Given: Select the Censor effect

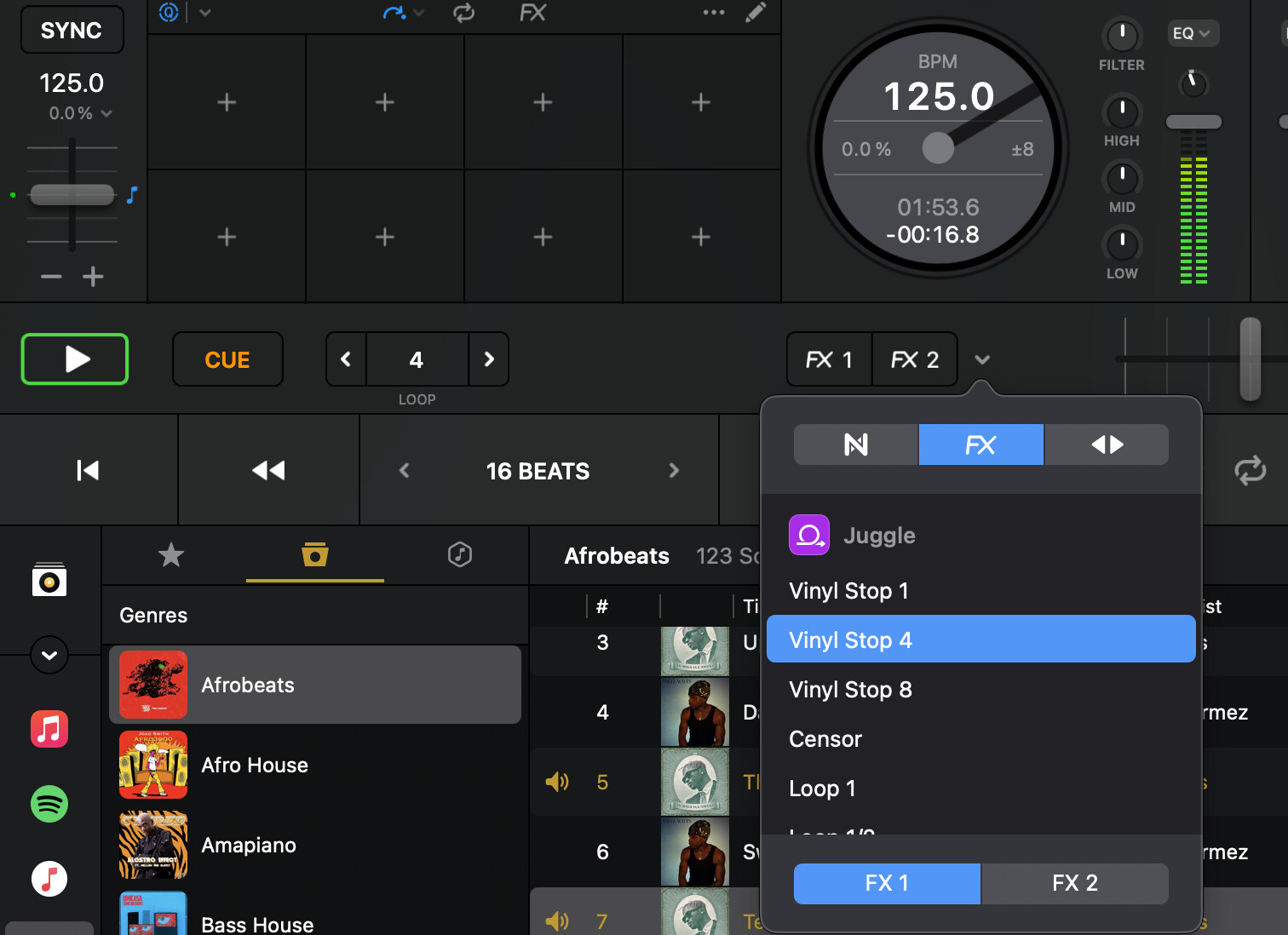Looking at the screenshot, I should coord(825,739).
